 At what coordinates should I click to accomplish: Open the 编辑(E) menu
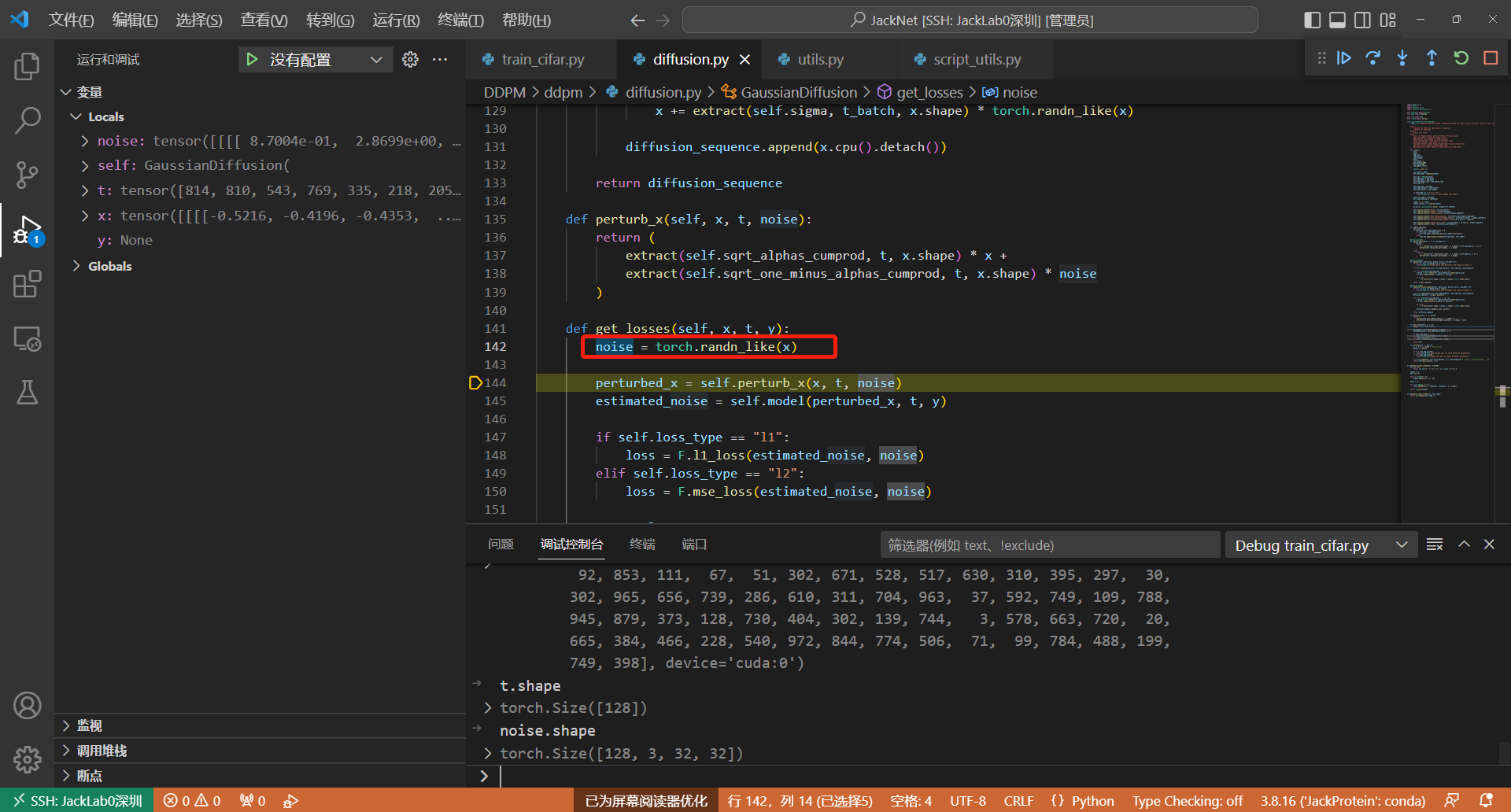click(x=135, y=20)
